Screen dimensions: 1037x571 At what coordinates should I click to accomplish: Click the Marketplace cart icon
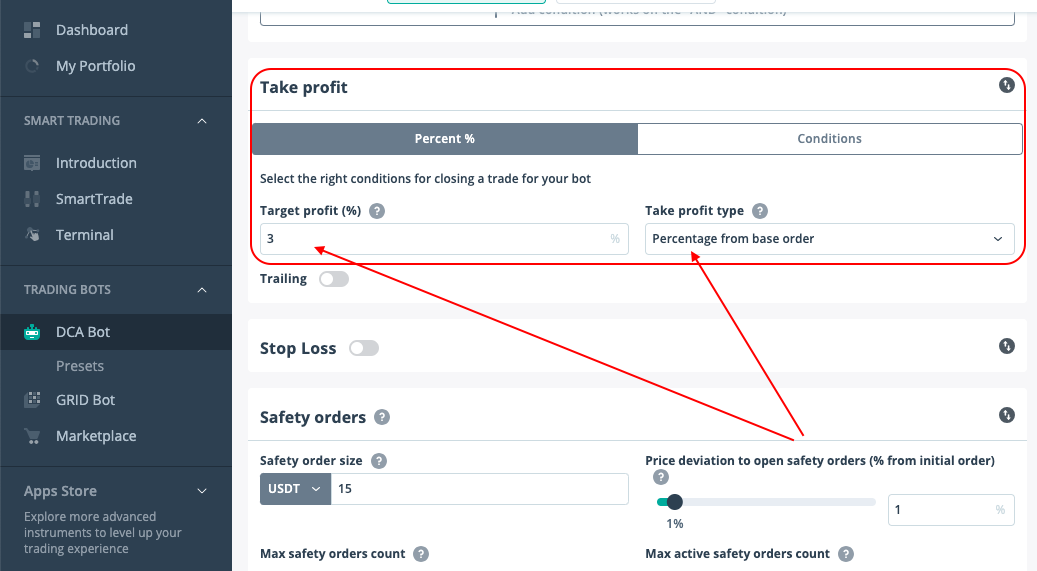pyautogui.click(x=32, y=436)
